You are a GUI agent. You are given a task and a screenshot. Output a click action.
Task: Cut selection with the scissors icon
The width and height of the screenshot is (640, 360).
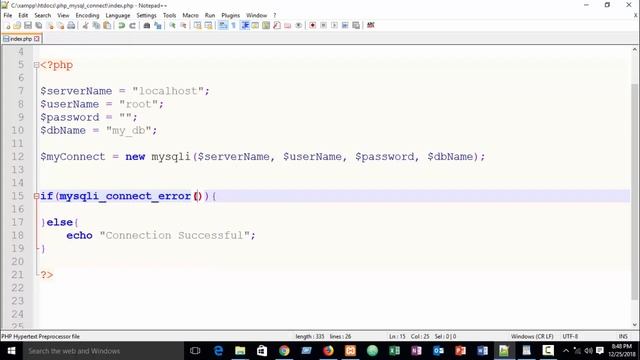[85, 26]
